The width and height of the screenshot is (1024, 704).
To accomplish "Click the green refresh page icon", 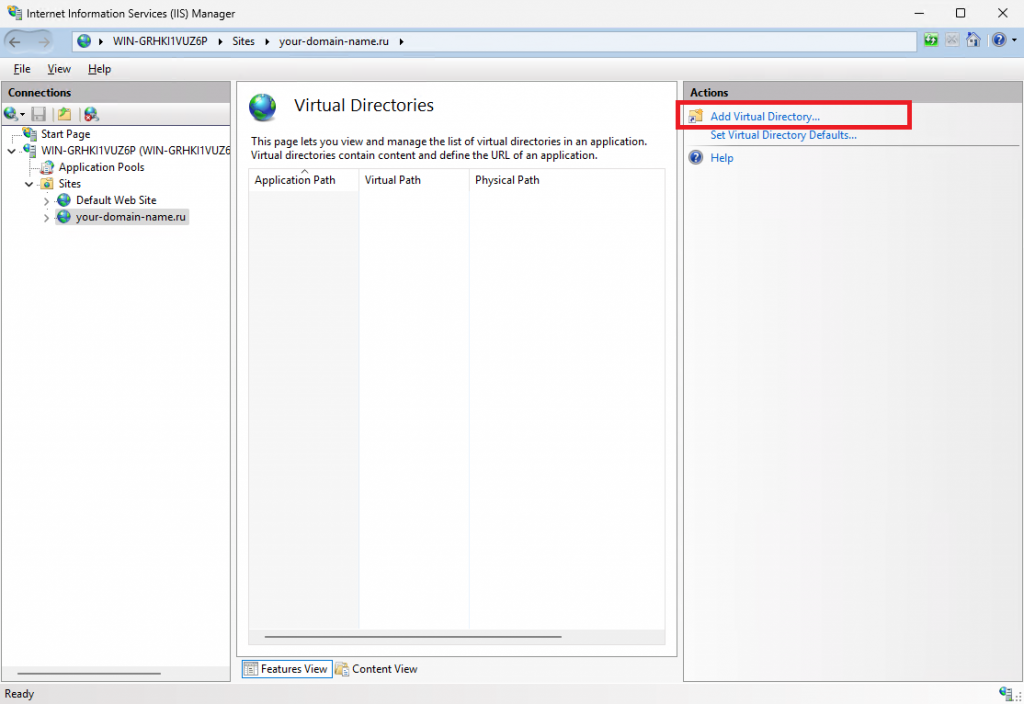I will (931, 40).
